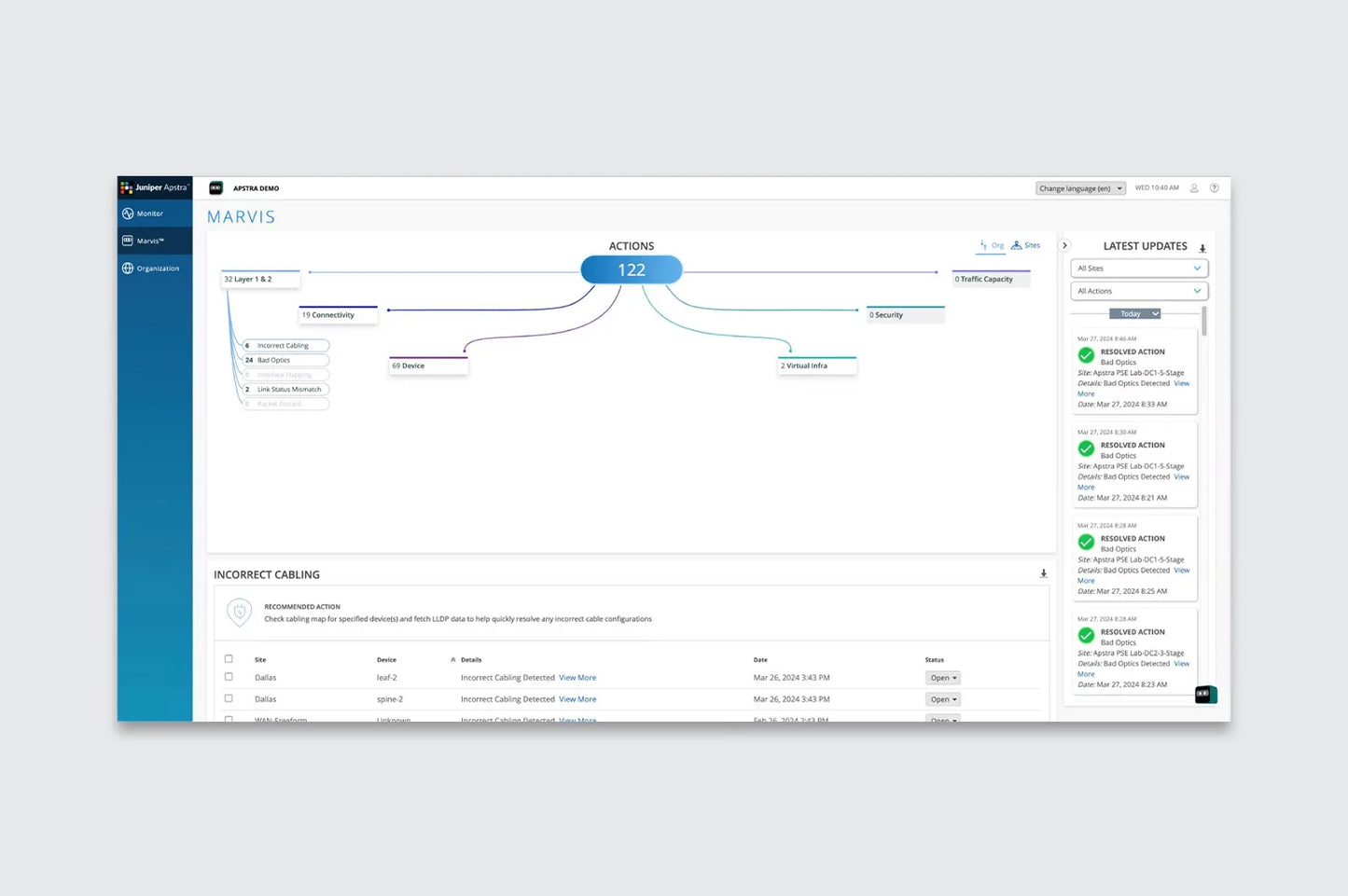
Task: Select the header checkbox to select all rows
Action: pyautogui.click(x=229, y=658)
